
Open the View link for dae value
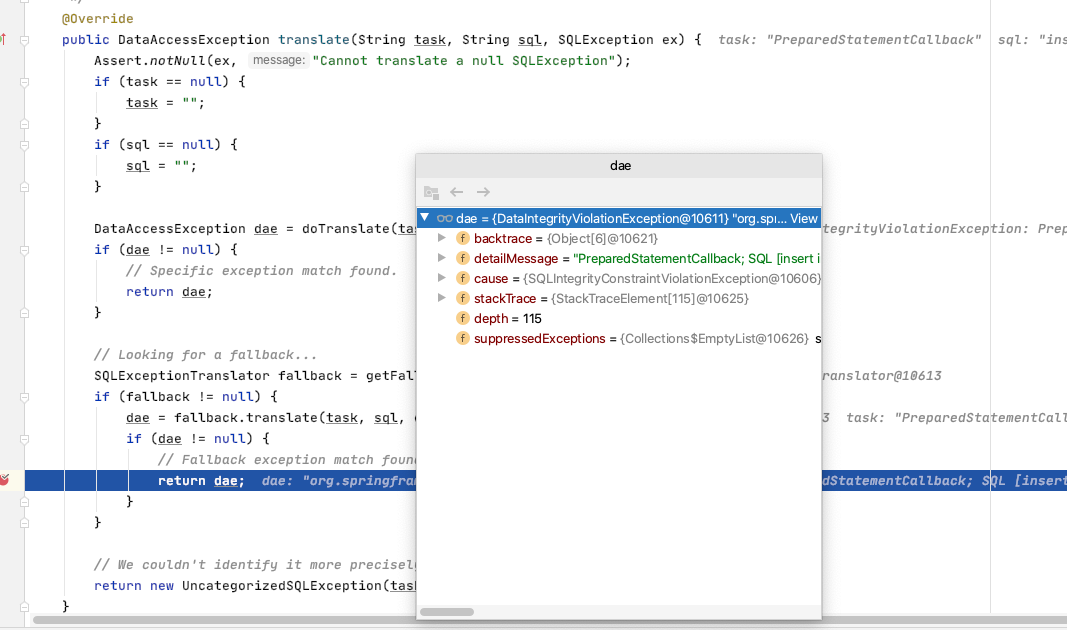[804, 218]
